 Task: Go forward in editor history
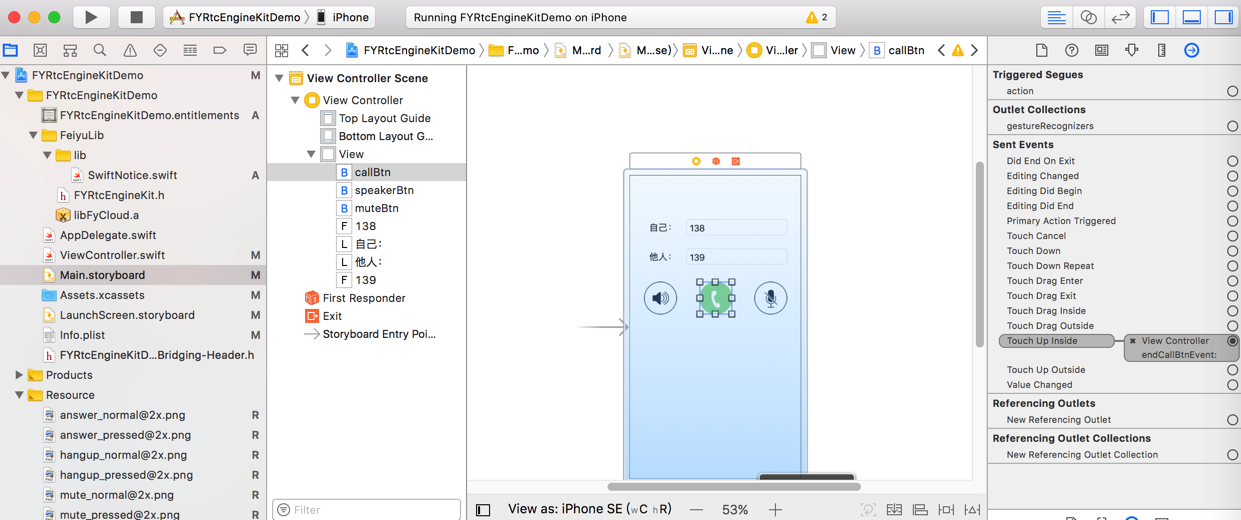327,50
